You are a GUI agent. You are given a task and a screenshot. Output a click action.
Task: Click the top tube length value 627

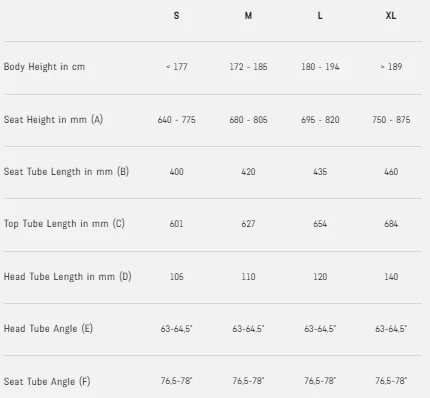click(x=248, y=224)
